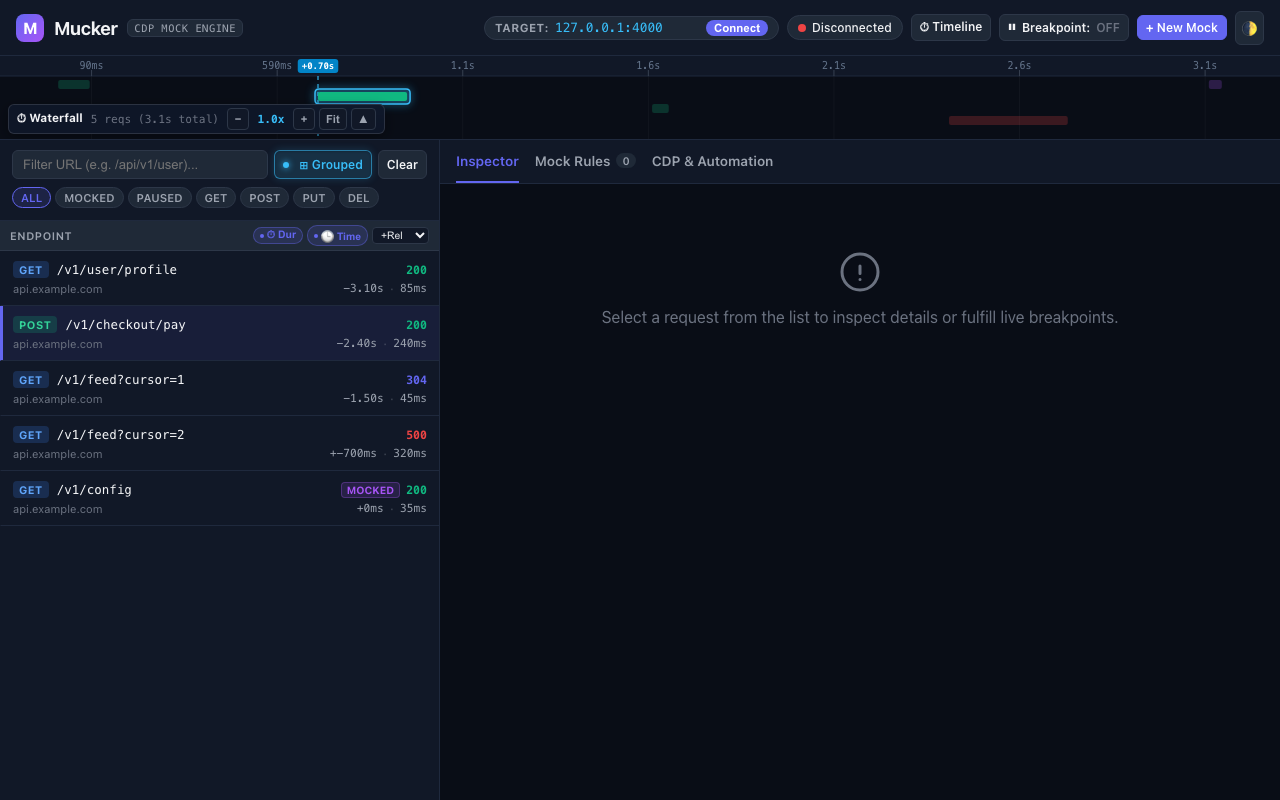Toggle the Dur column pill

278,235
